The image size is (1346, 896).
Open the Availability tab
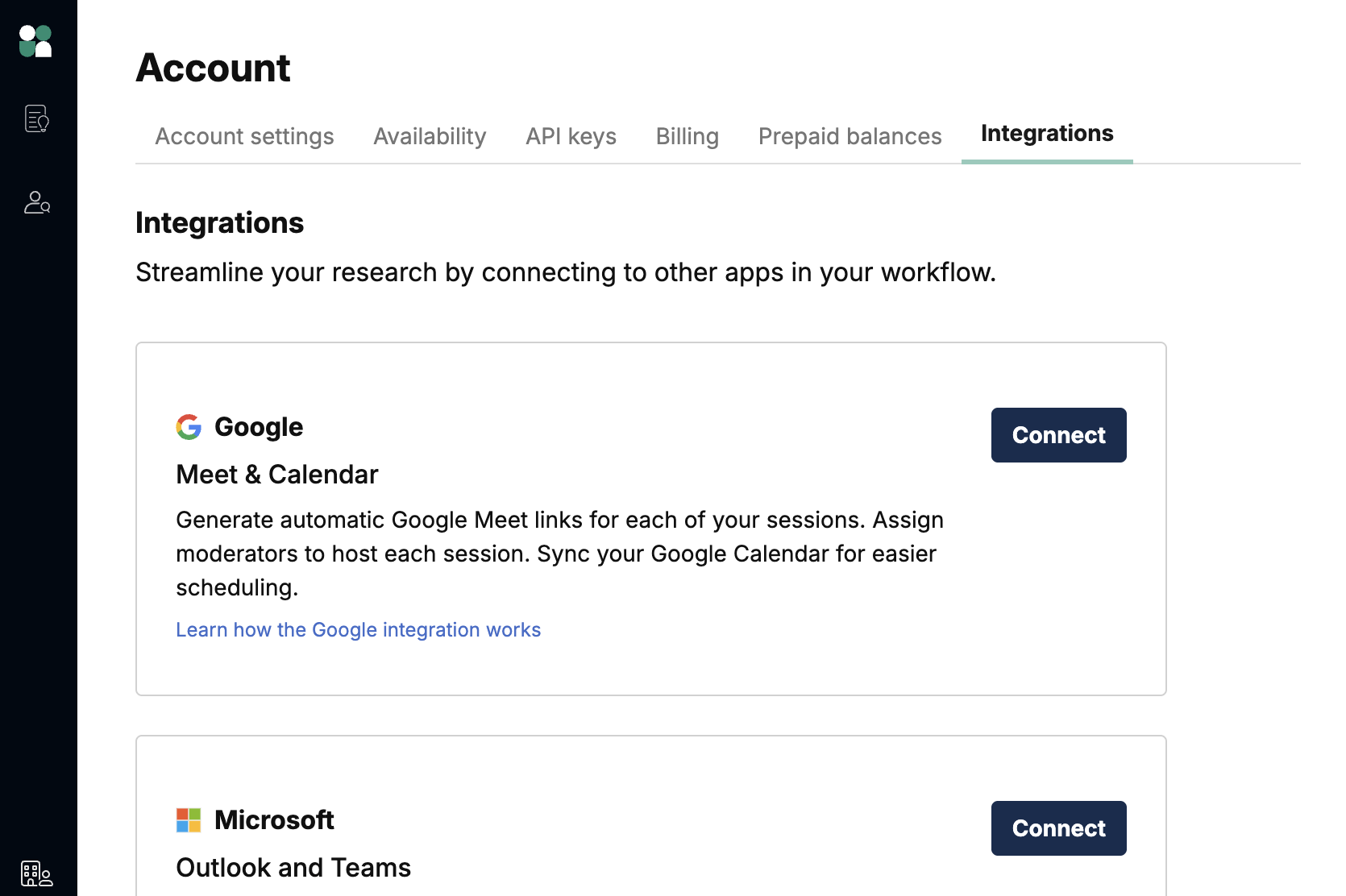coord(430,136)
